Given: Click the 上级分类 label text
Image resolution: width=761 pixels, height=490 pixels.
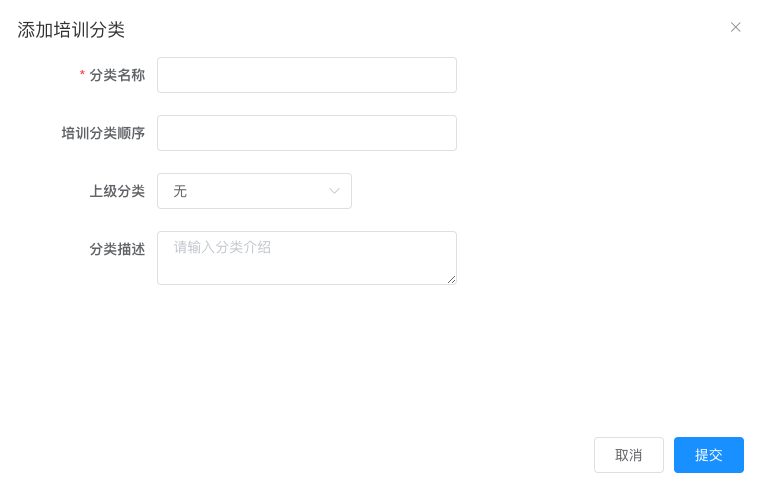Looking at the screenshot, I should [x=117, y=191].
